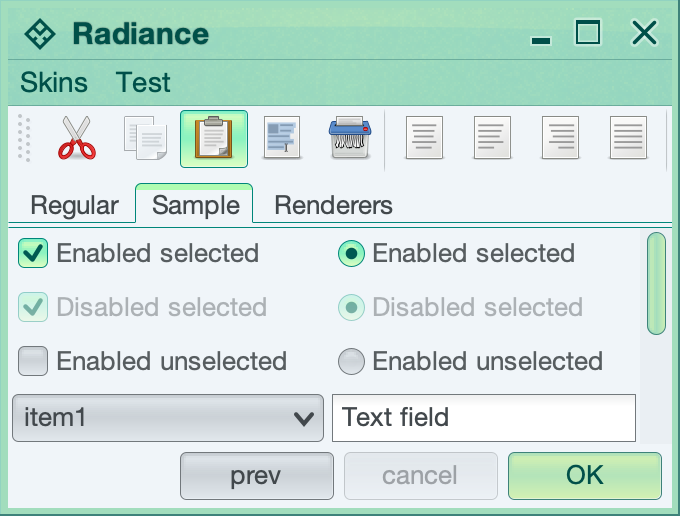Viewport: 680px width, 516px height.
Task: Click the paper shredder icon
Action: coord(350,138)
